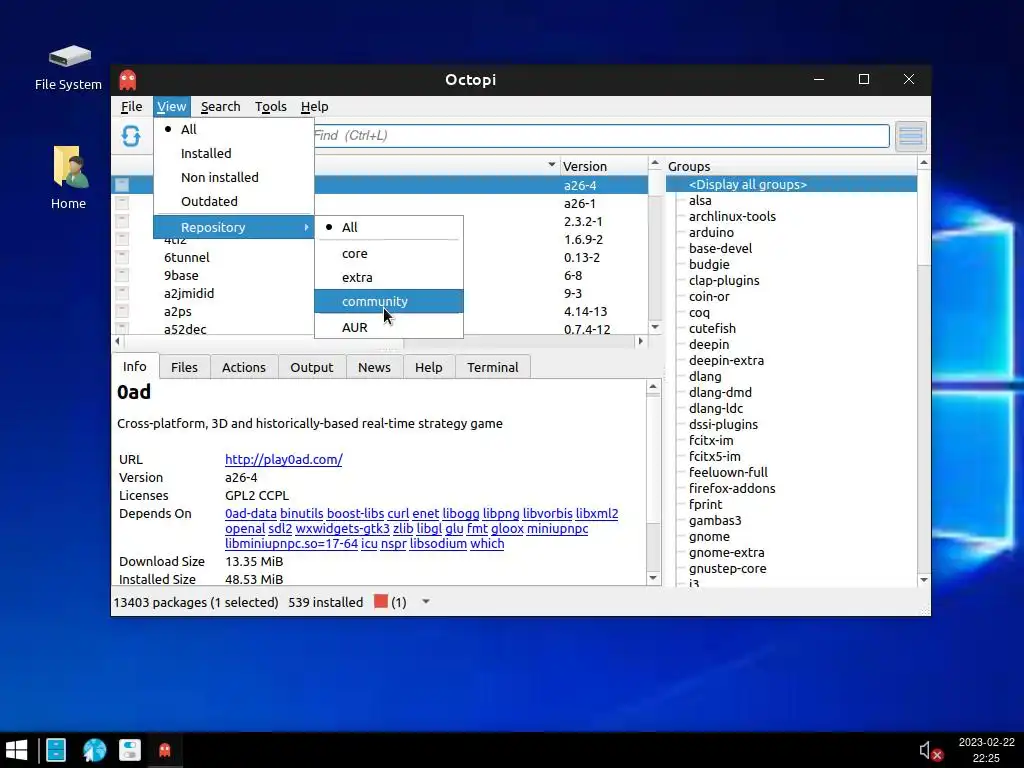Click the Groups list vertical scrollbar
This screenshot has width=1024, height=768.
pyautogui.click(x=923, y=371)
